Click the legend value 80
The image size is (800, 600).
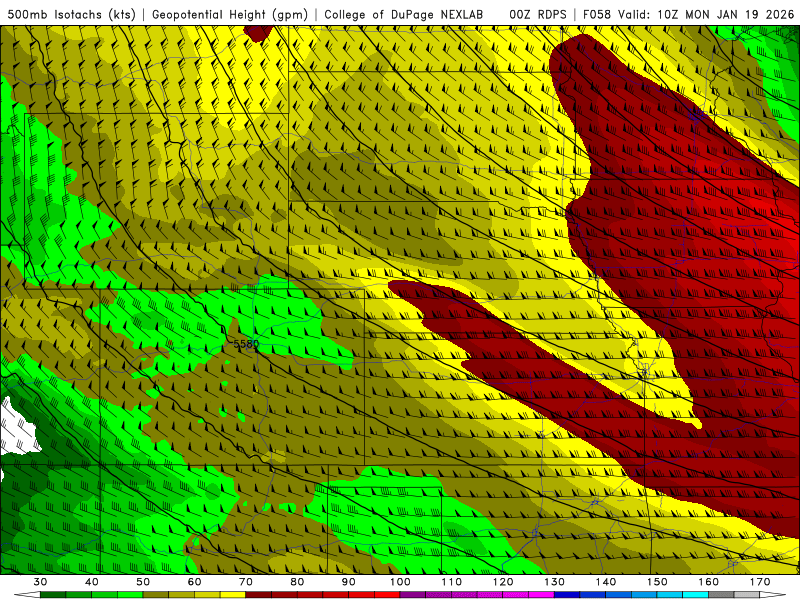[297, 582]
